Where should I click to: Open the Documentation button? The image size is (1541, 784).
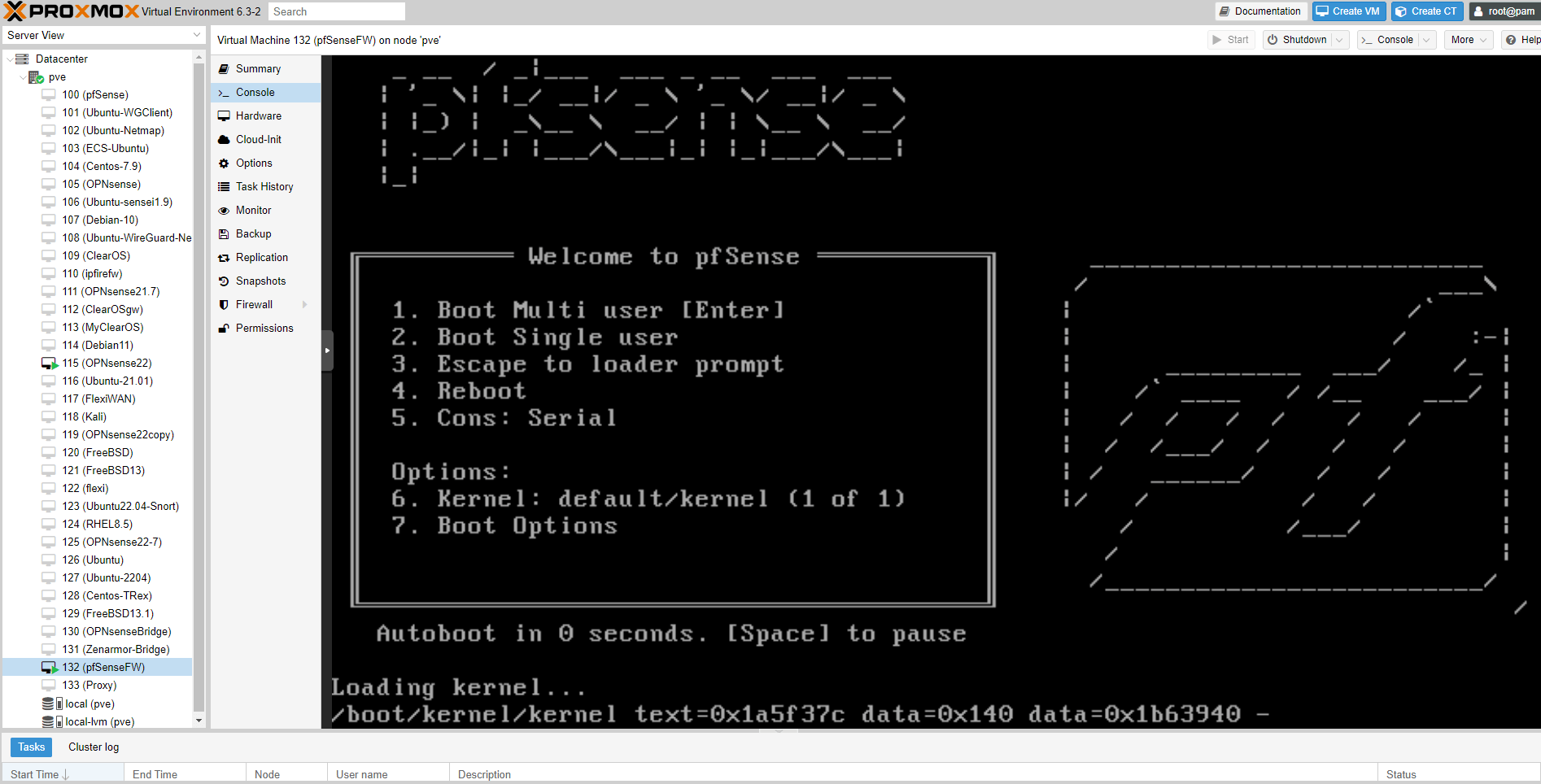coord(1260,11)
